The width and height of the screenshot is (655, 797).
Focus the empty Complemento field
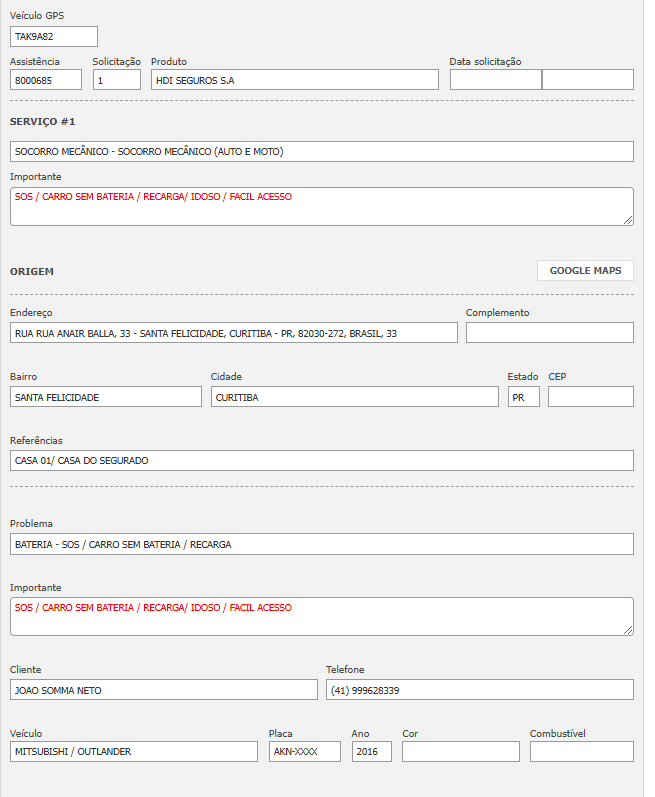click(x=549, y=333)
